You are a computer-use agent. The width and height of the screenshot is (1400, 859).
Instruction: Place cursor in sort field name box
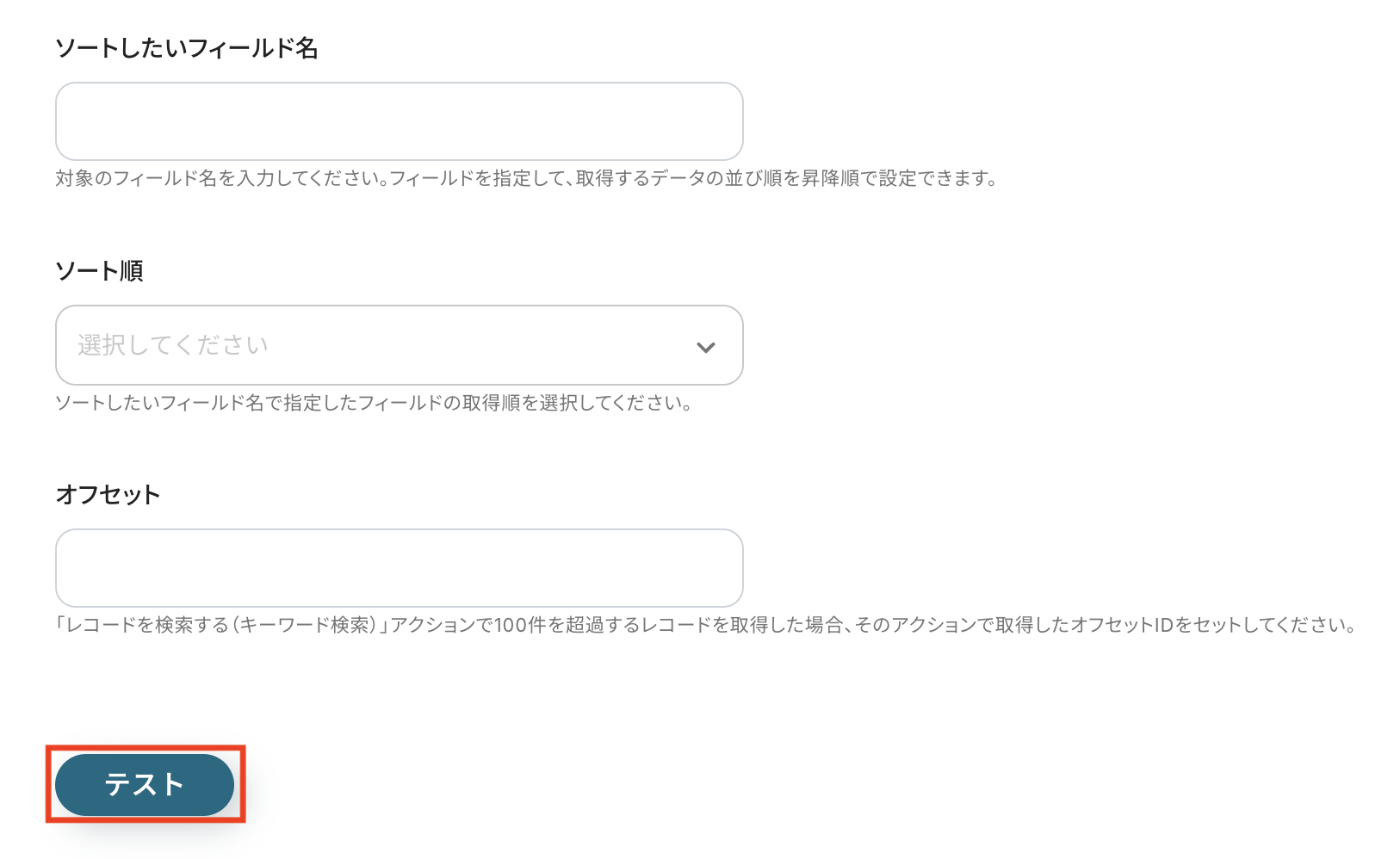[x=400, y=121]
